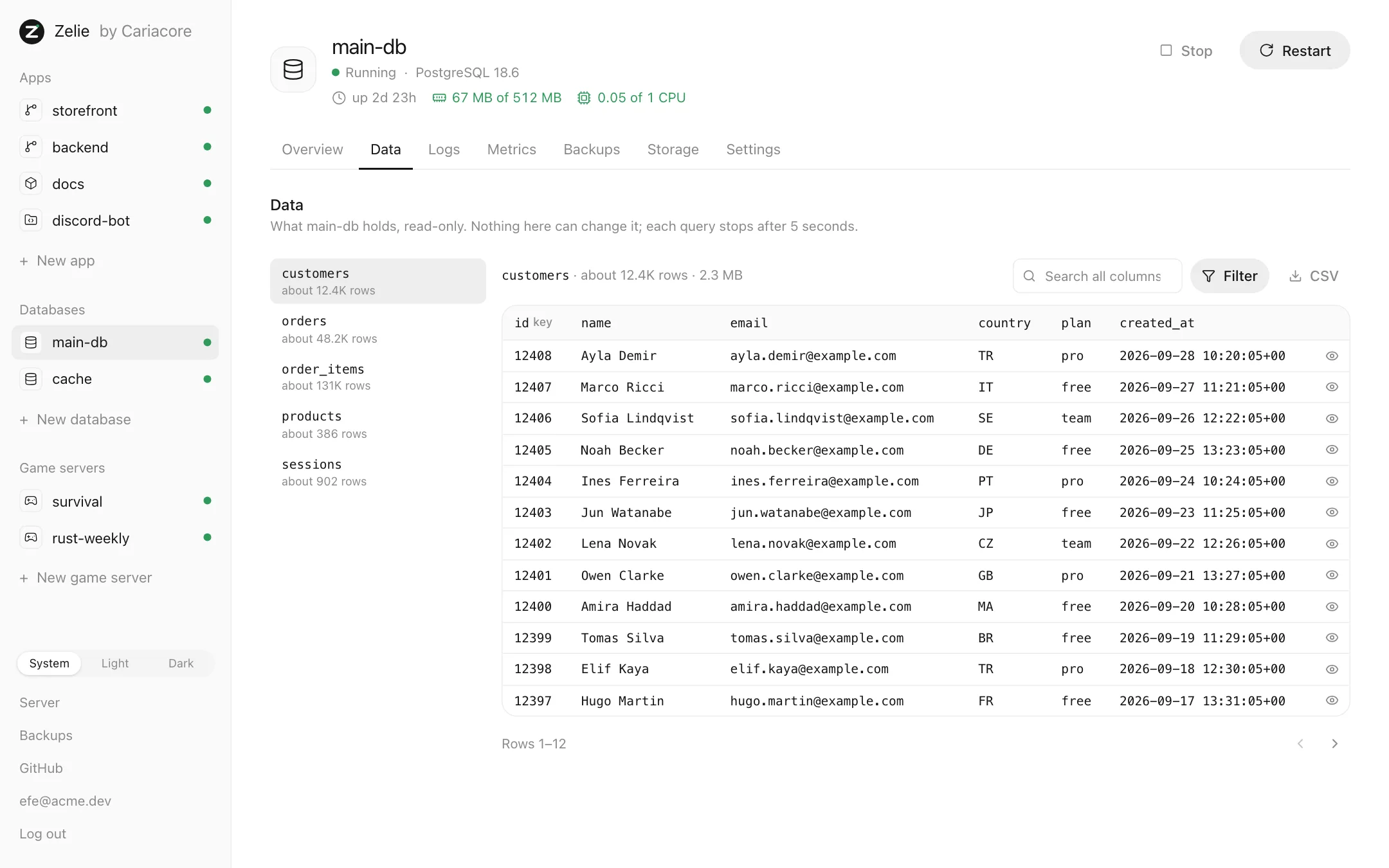Open the cache database icon
1389x868 pixels.
[31, 379]
